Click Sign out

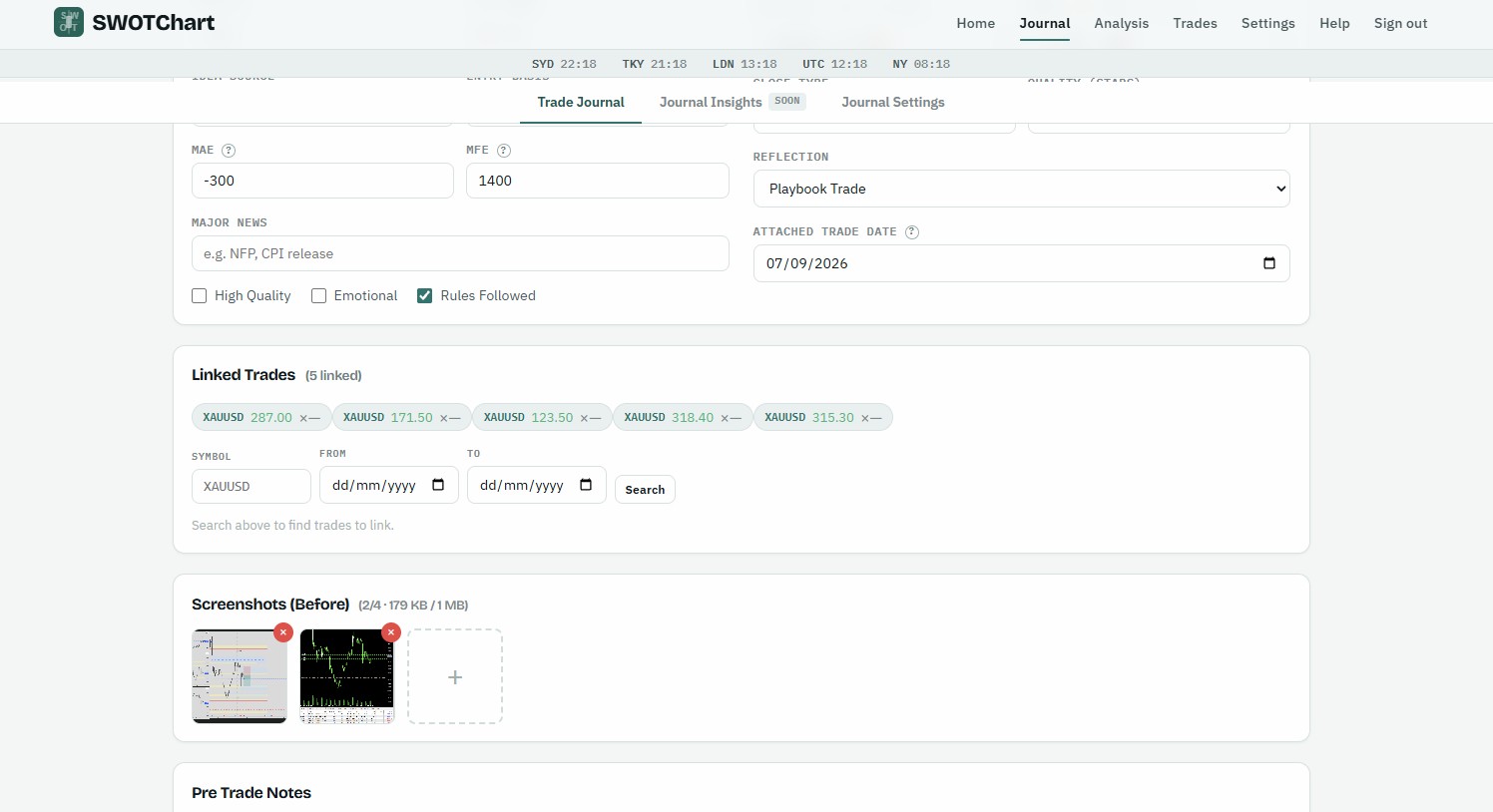(x=1401, y=23)
